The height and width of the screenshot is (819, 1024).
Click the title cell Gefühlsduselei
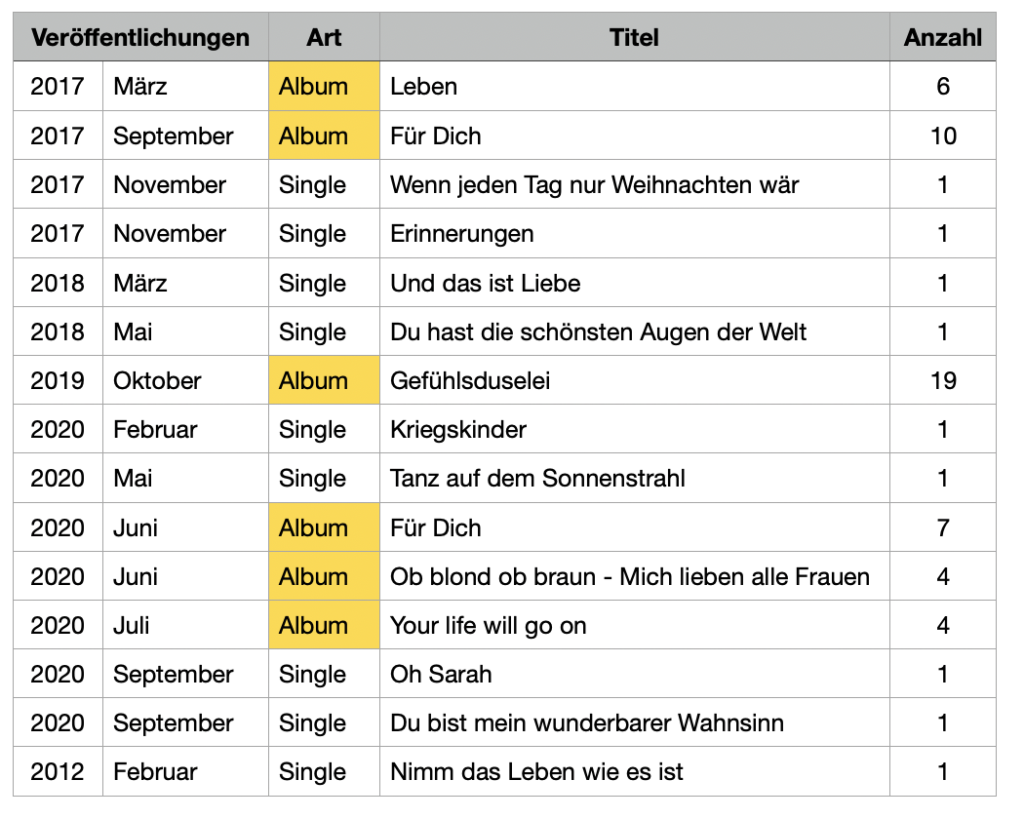[634, 380]
